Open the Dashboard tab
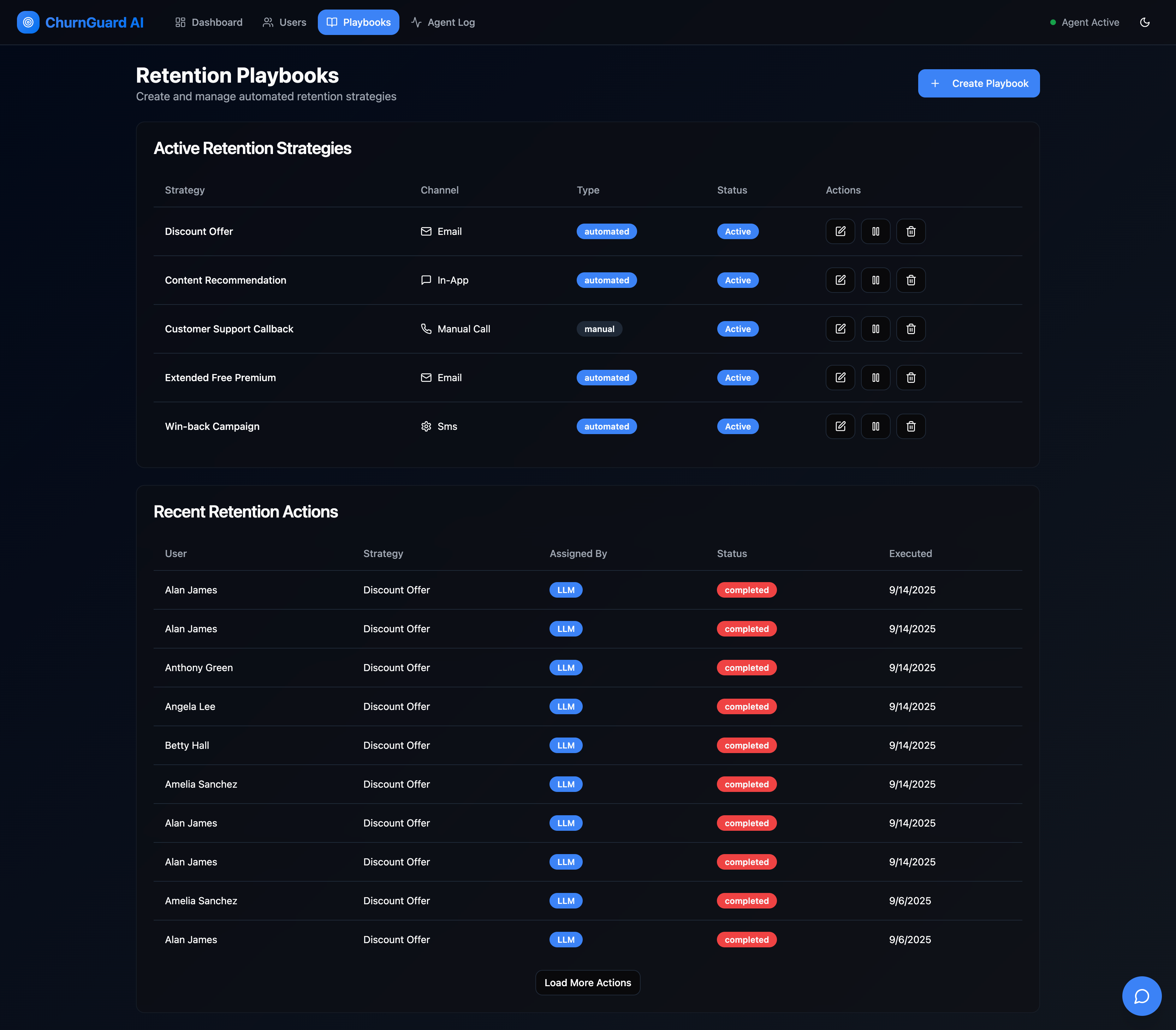 tap(209, 22)
